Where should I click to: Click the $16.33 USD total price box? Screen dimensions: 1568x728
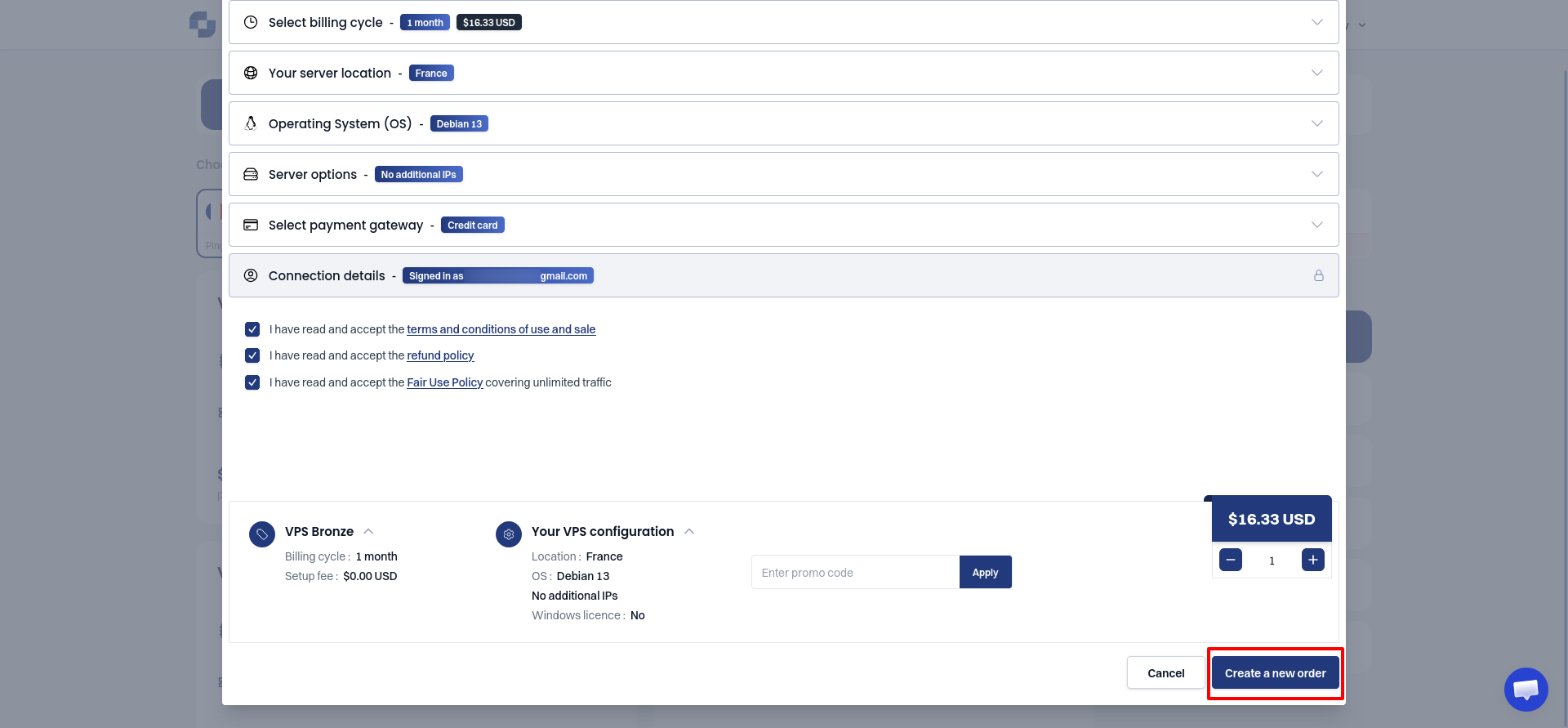[1272, 519]
